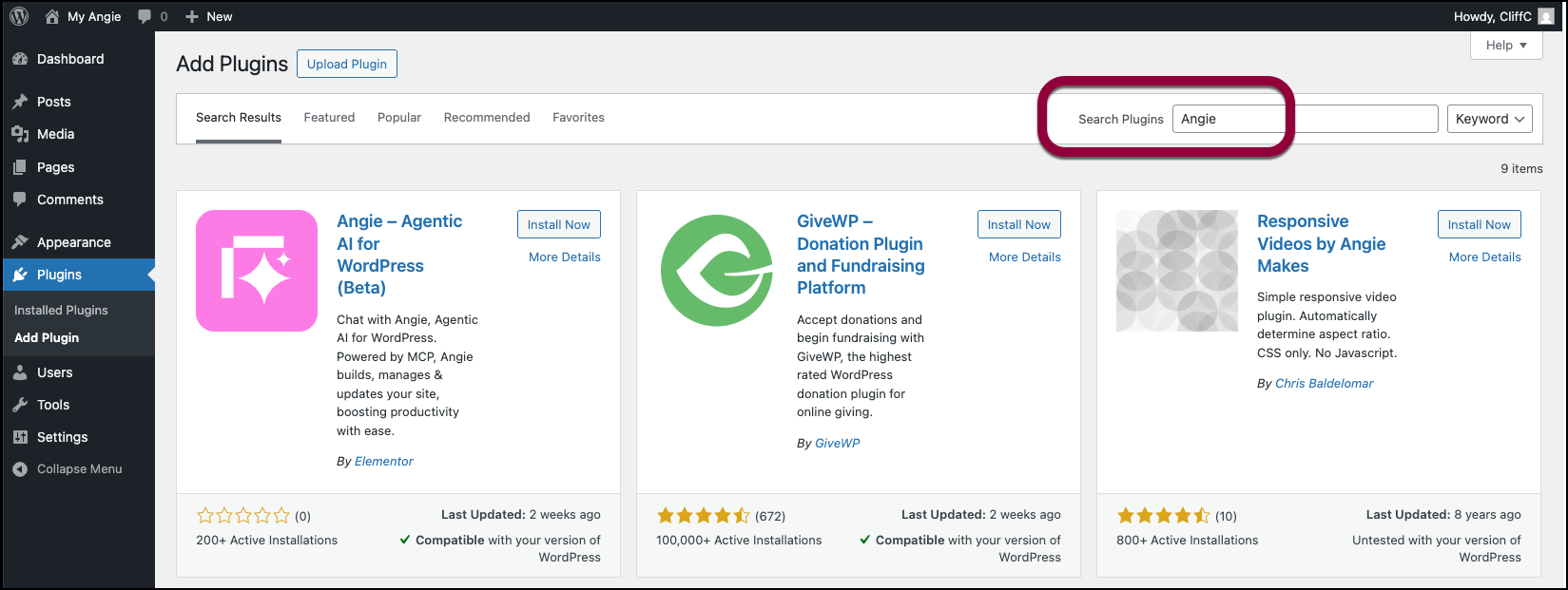Click the Dashboard gauge icon
Viewport: 1568px width, 590px height.
point(20,59)
